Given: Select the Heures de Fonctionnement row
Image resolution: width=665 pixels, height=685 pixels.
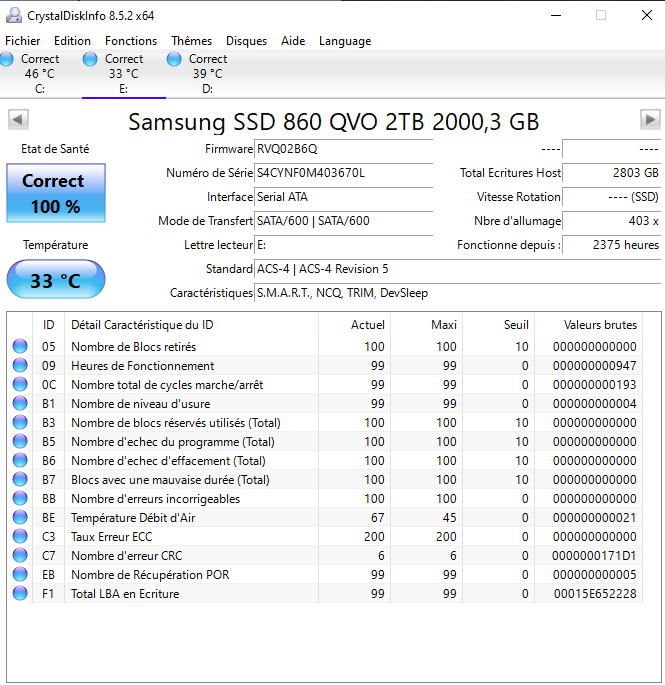Looking at the screenshot, I should [x=324, y=365].
